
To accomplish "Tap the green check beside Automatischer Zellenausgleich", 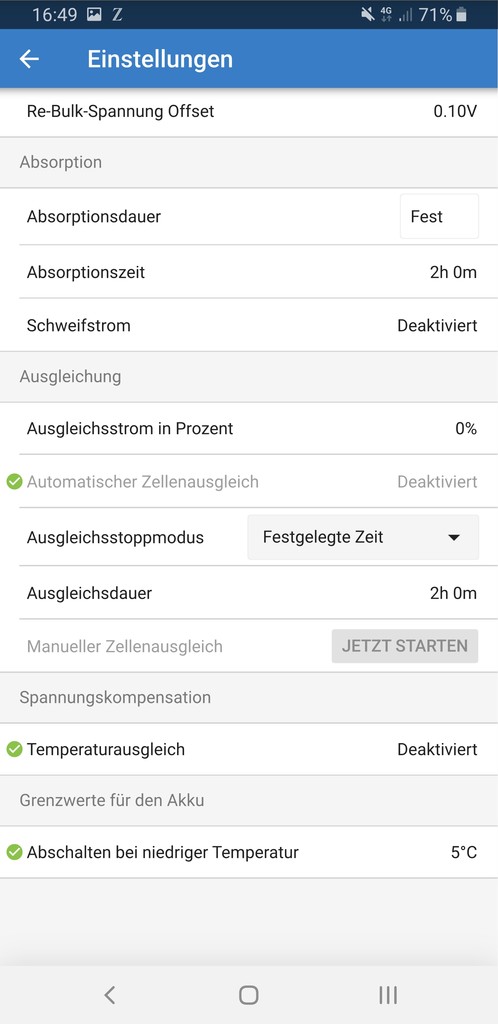I will [x=14, y=482].
